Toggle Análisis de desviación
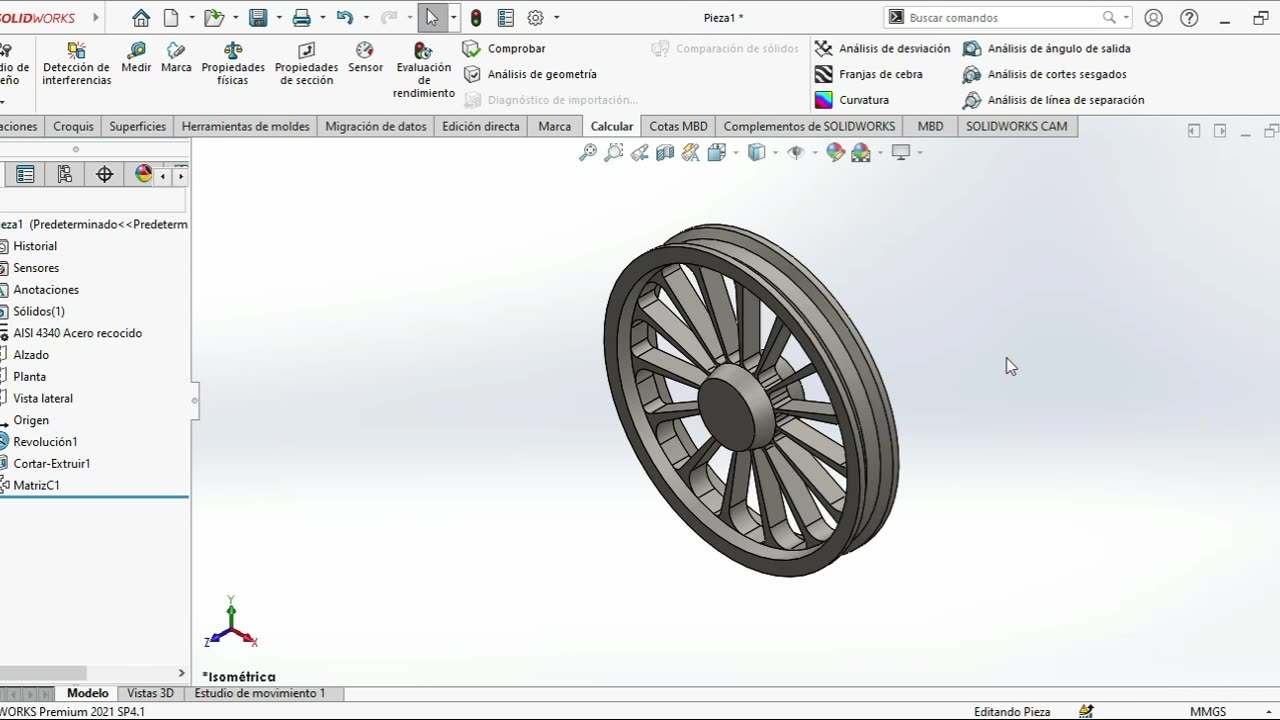 [882, 48]
